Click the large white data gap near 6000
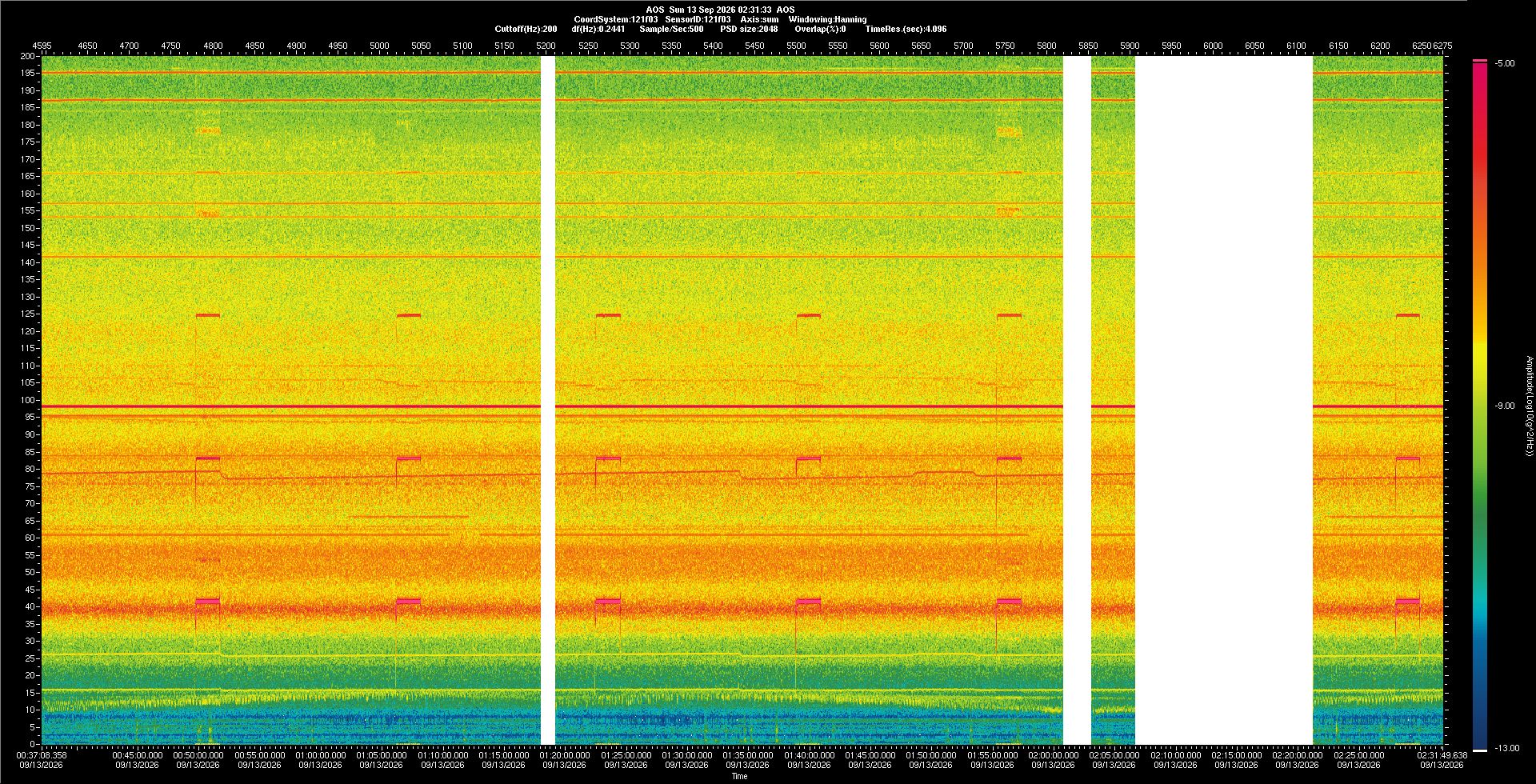Screen dimensions: 1536x784 coord(1224,400)
